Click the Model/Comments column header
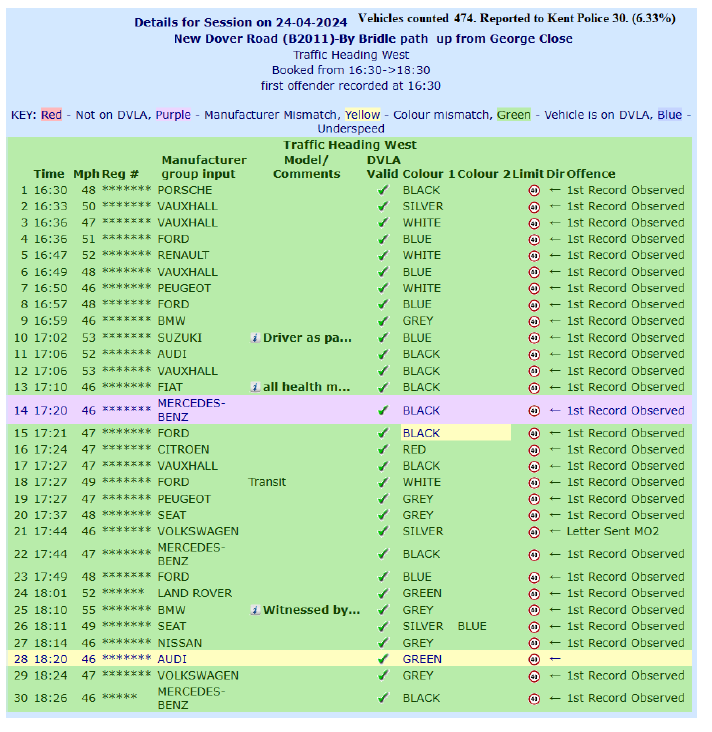The width and height of the screenshot is (712, 732). [x=306, y=167]
